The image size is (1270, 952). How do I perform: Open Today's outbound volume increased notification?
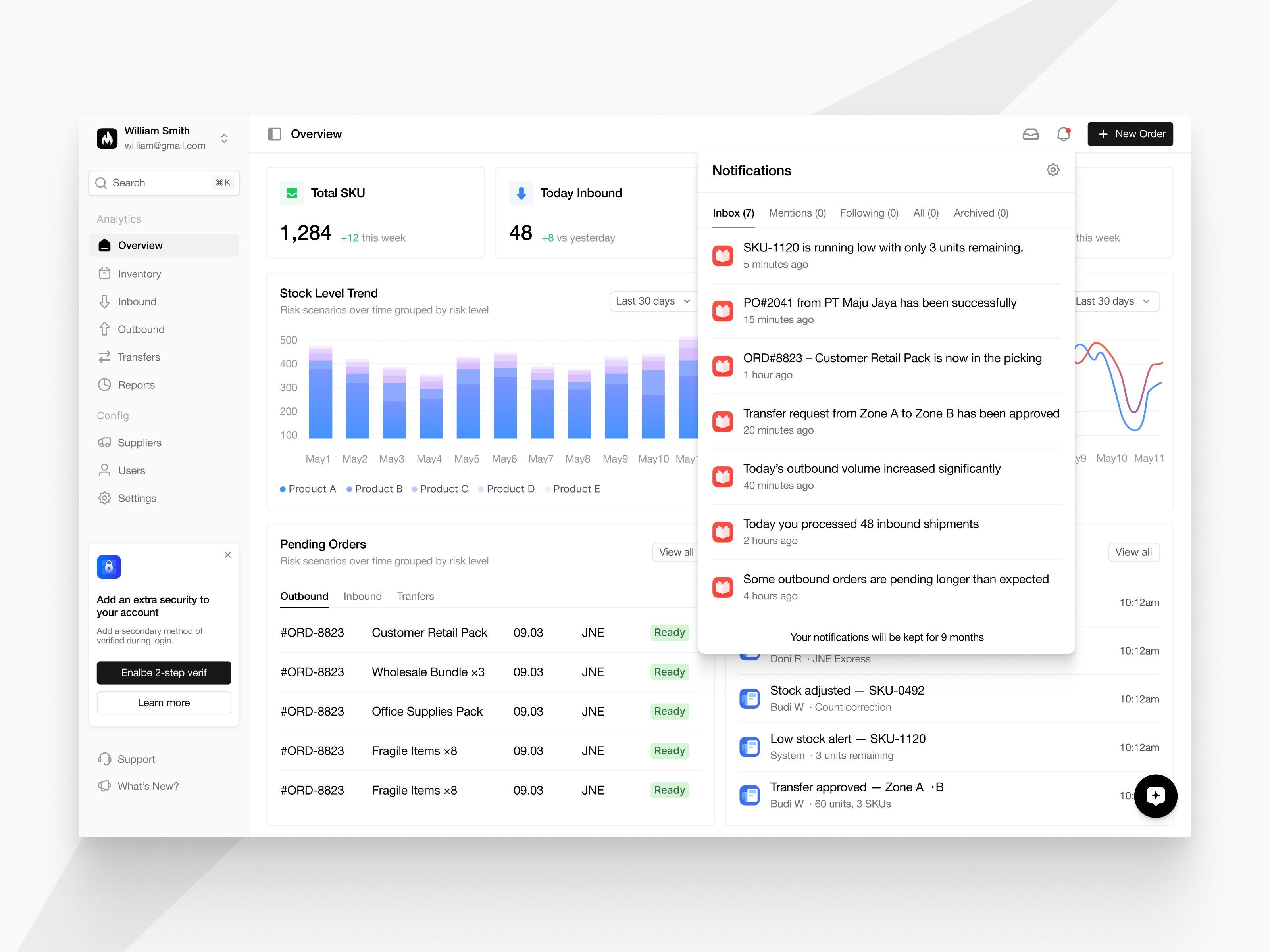click(886, 476)
